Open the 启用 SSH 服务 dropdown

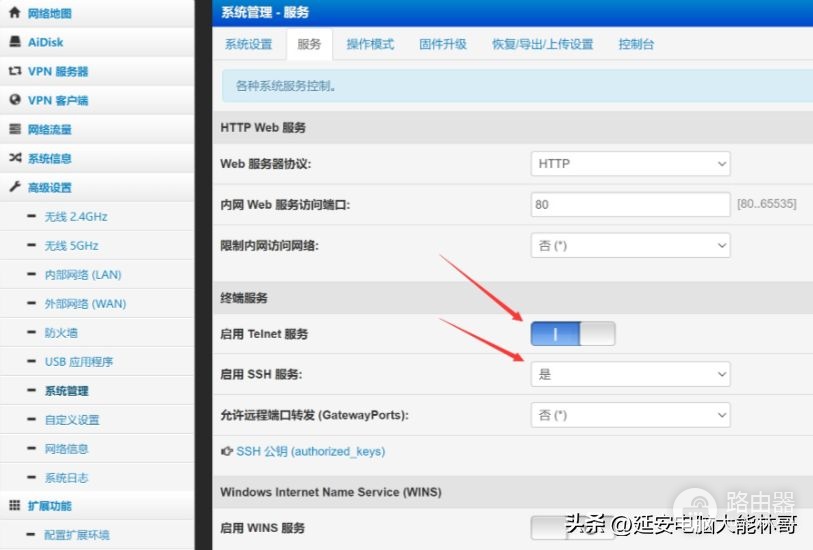click(630, 374)
